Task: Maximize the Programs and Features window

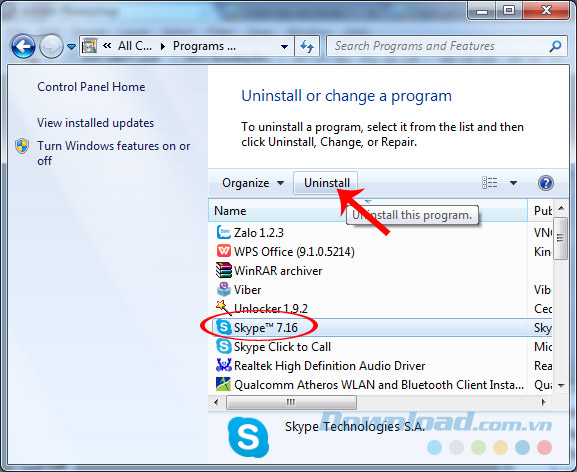Action: (x=509, y=10)
